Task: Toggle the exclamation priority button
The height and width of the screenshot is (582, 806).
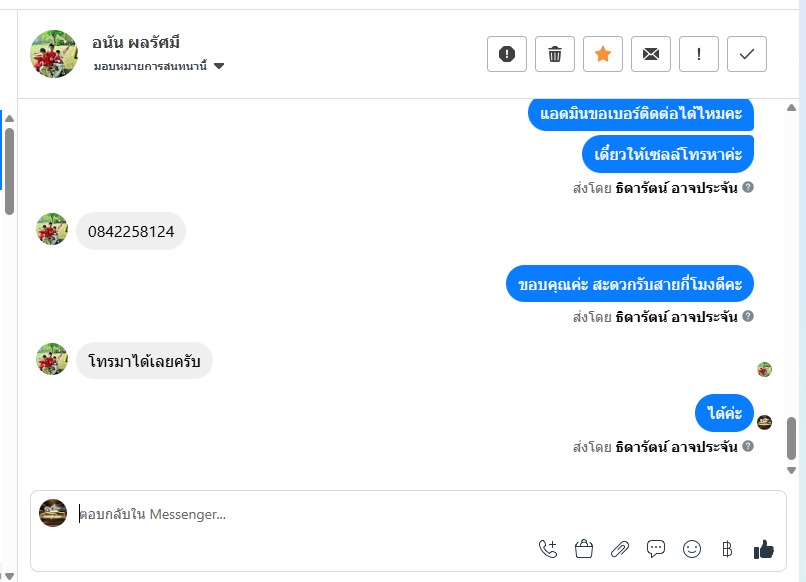Action: point(699,55)
